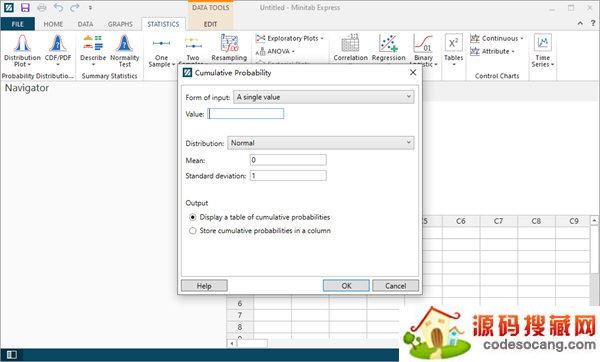Switch to the DATA tab
This screenshot has height=362, width=600.
(85, 24)
